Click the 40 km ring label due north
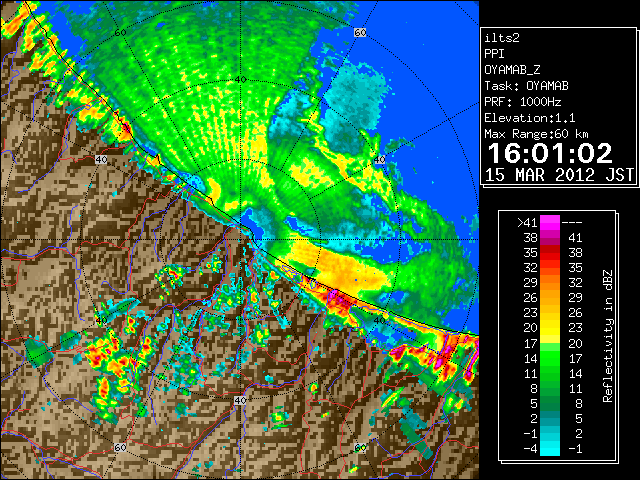This screenshot has height=480, width=640. (x=240, y=80)
